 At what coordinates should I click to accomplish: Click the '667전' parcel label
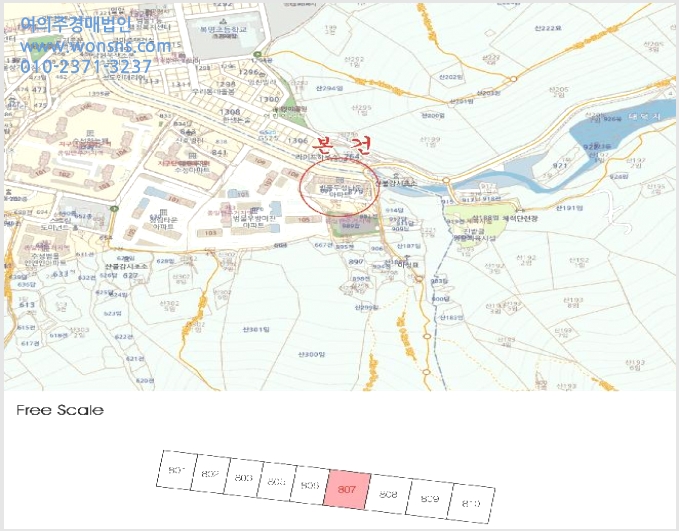(324, 245)
